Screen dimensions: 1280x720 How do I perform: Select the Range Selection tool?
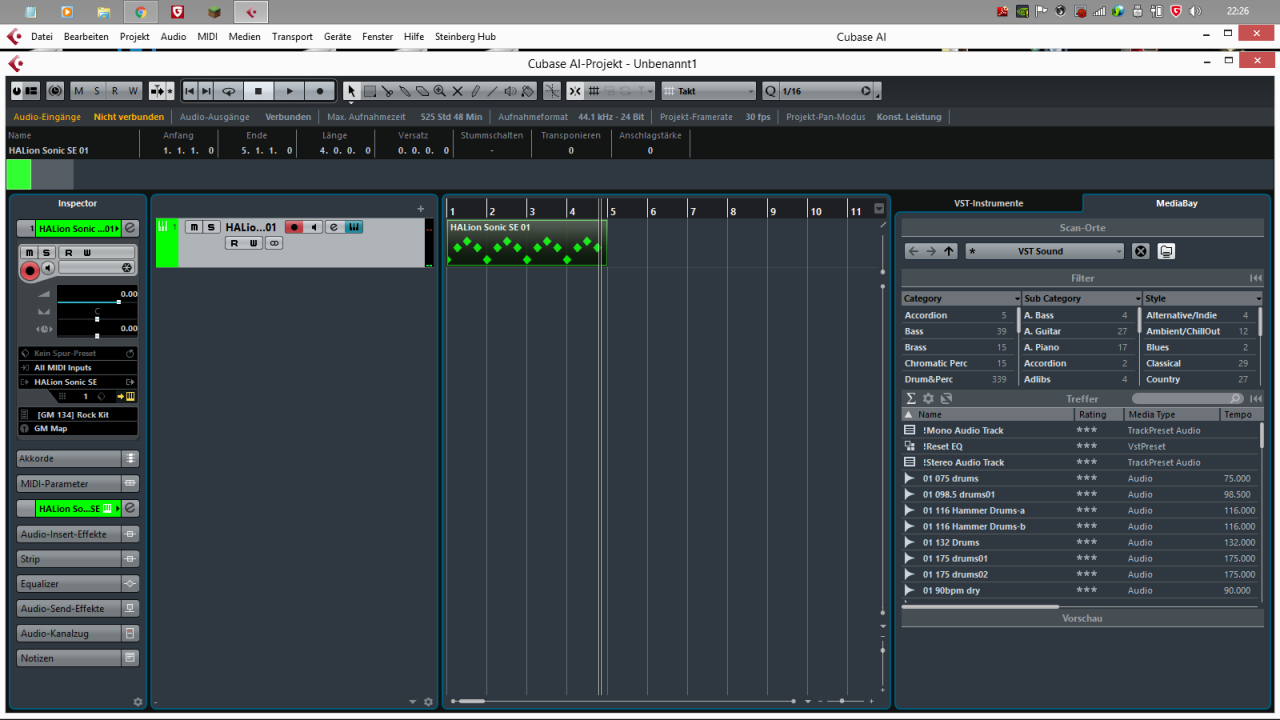pyautogui.click(x=369, y=91)
